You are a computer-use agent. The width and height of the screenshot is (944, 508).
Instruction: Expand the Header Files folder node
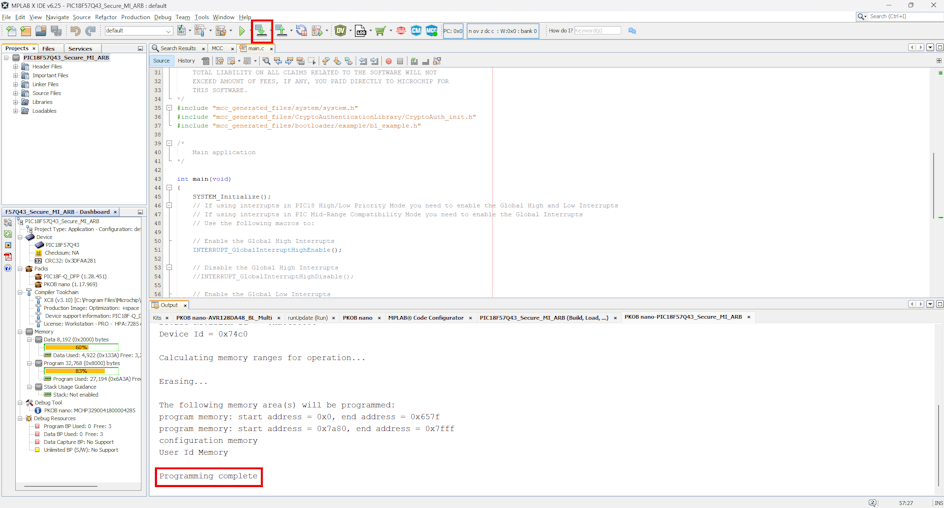coord(16,67)
